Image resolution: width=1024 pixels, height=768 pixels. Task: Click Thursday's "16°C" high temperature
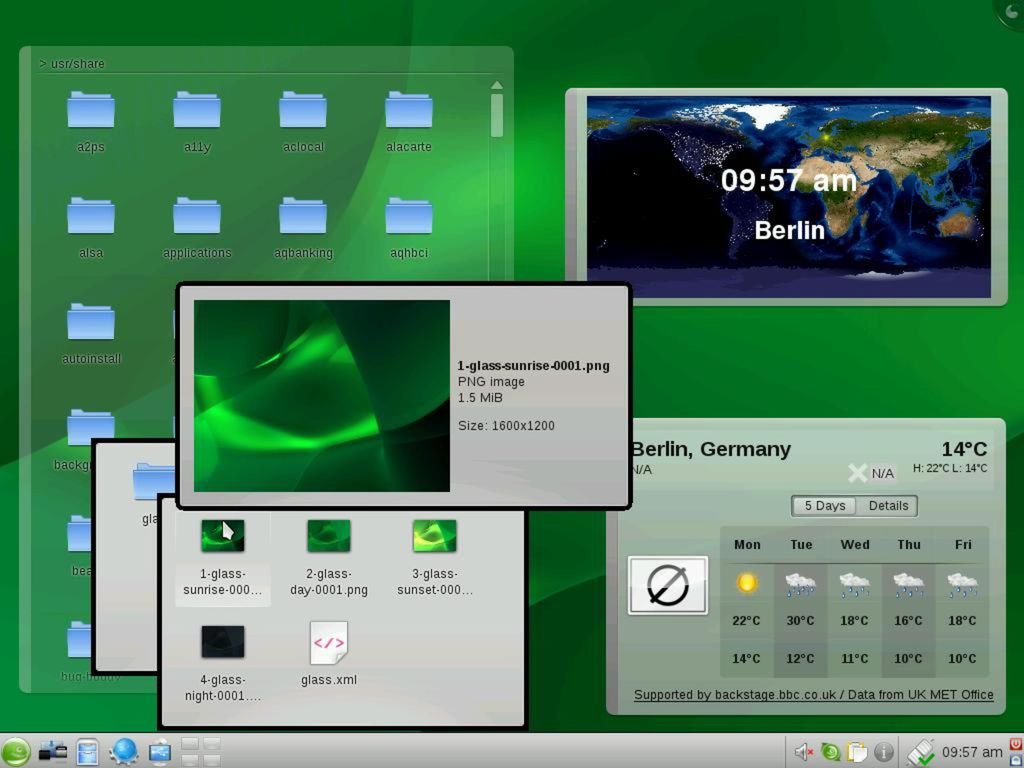tap(908, 620)
